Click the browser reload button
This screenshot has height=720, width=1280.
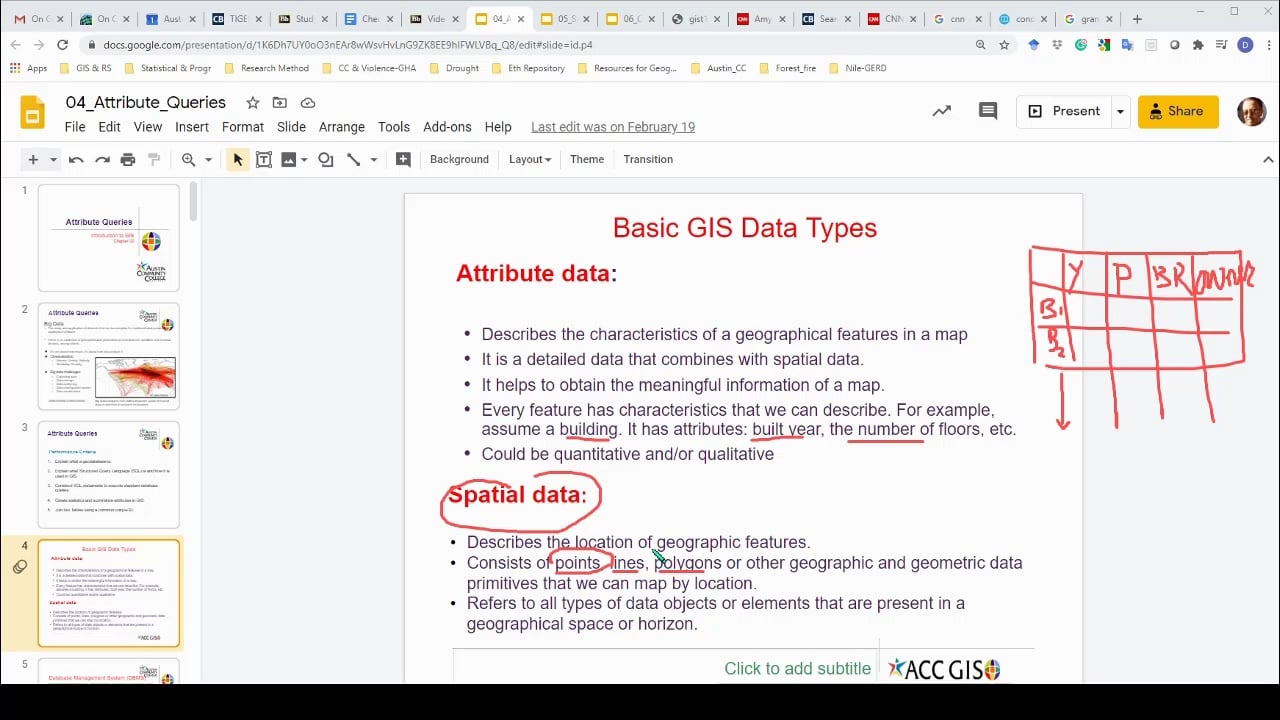(62, 45)
